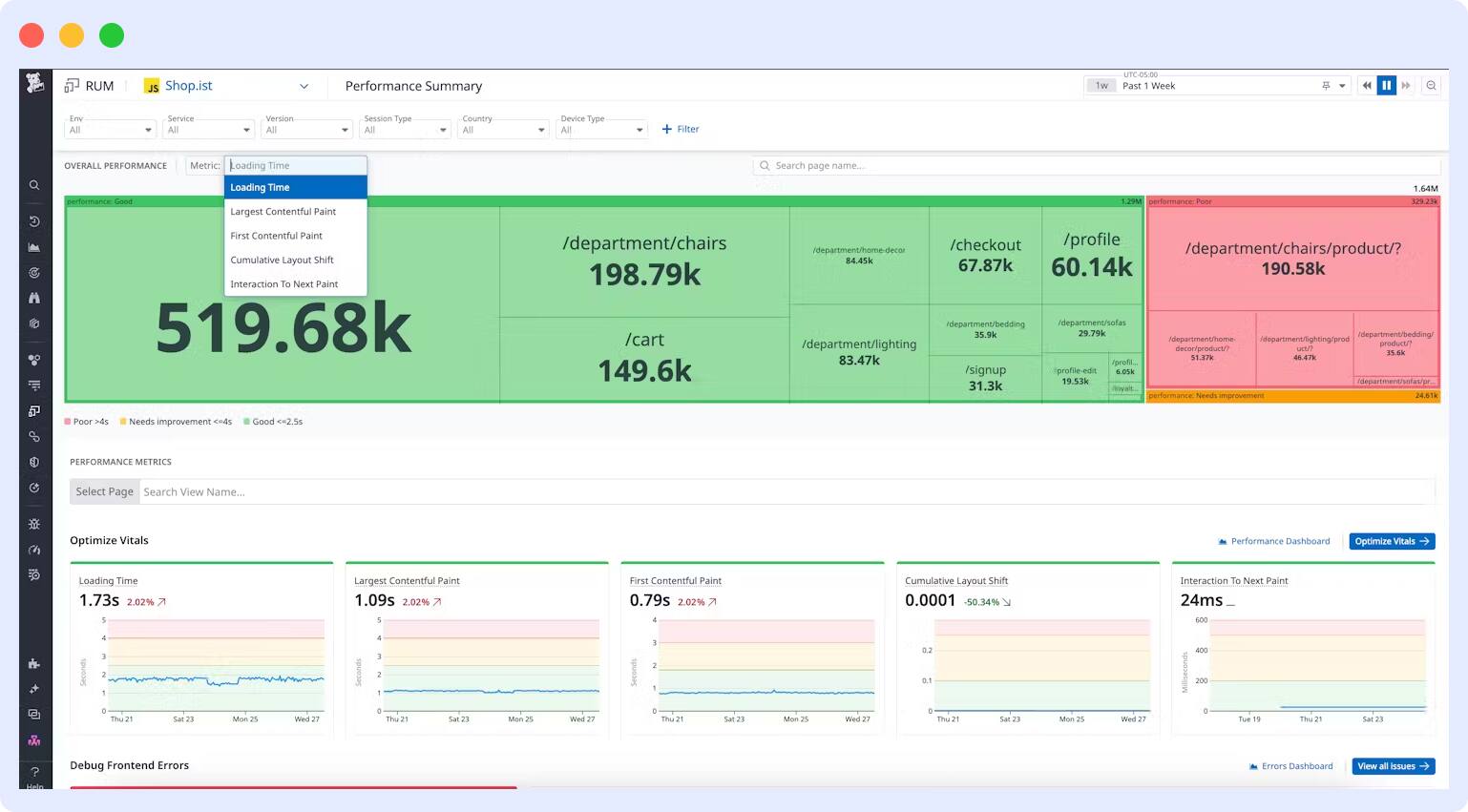The image size is (1468, 812).
Task: Open the Errors Dashboard link
Action: tap(1291, 766)
